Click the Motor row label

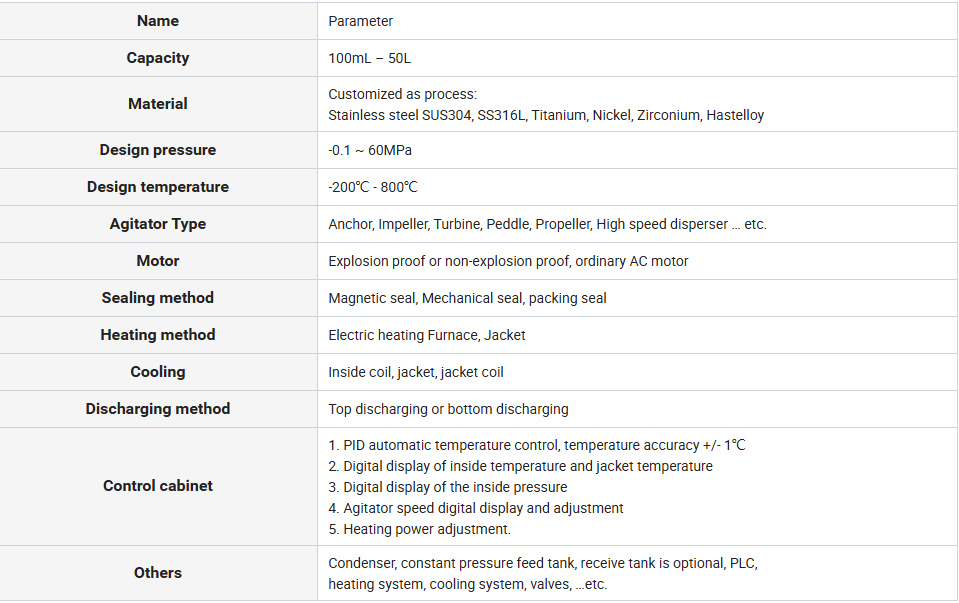click(x=158, y=261)
